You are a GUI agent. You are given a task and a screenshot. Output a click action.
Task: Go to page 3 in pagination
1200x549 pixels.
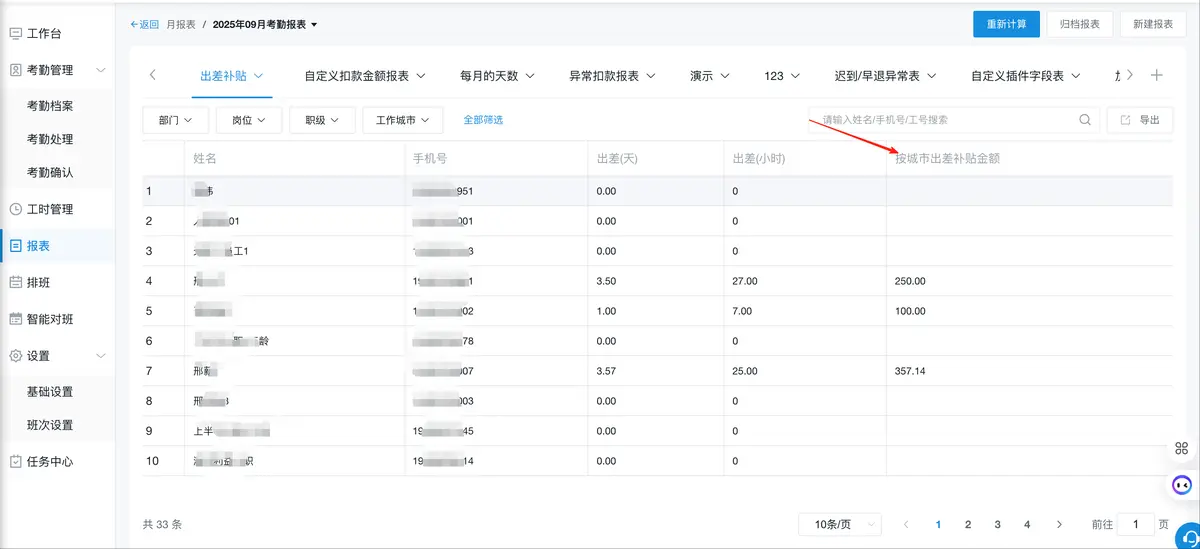(x=997, y=524)
